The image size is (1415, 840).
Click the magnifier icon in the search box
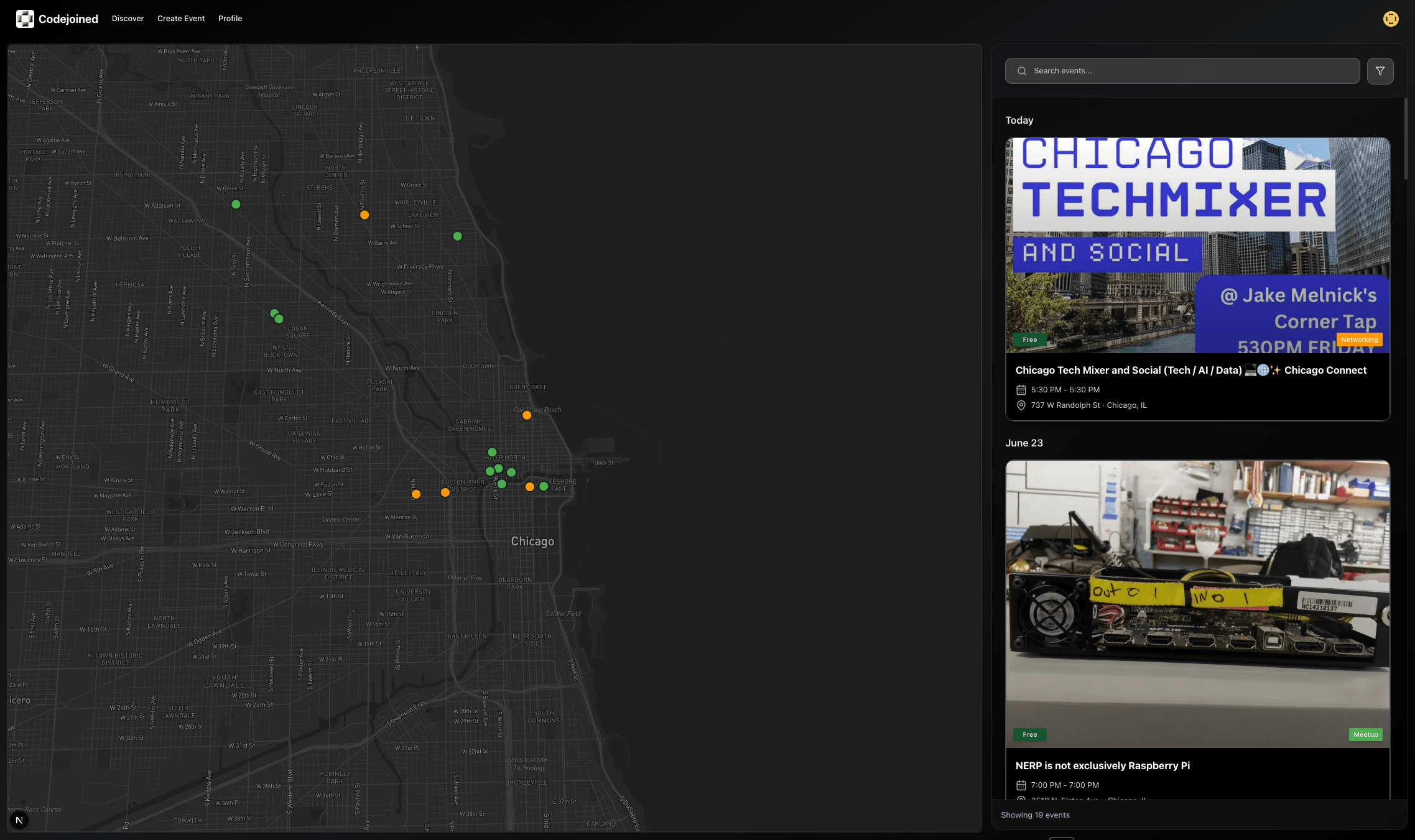(x=1021, y=71)
